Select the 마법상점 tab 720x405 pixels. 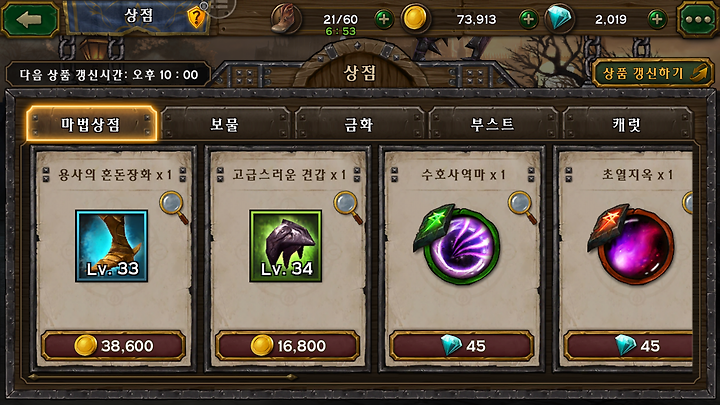click(x=91, y=124)
